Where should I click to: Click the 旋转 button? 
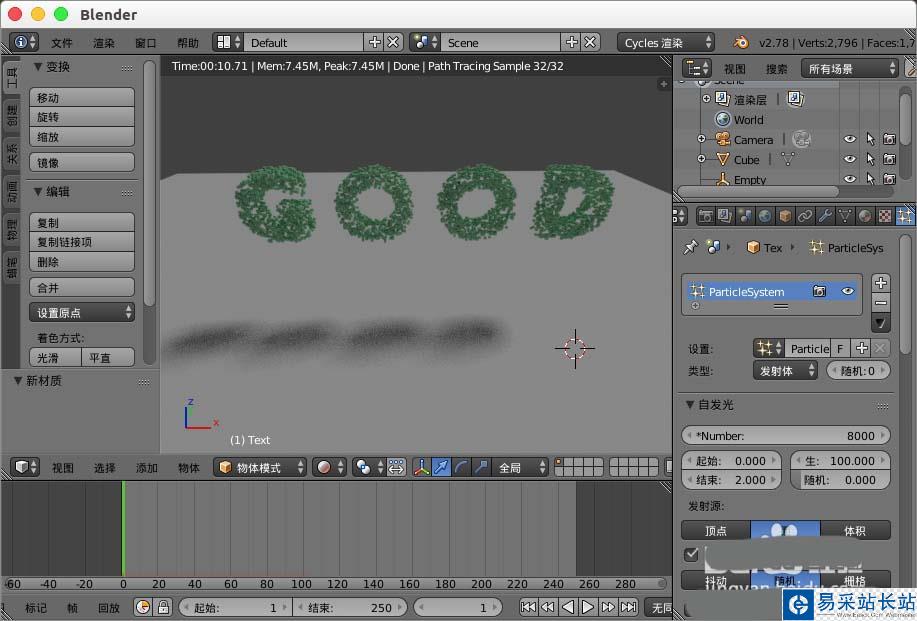82,117
